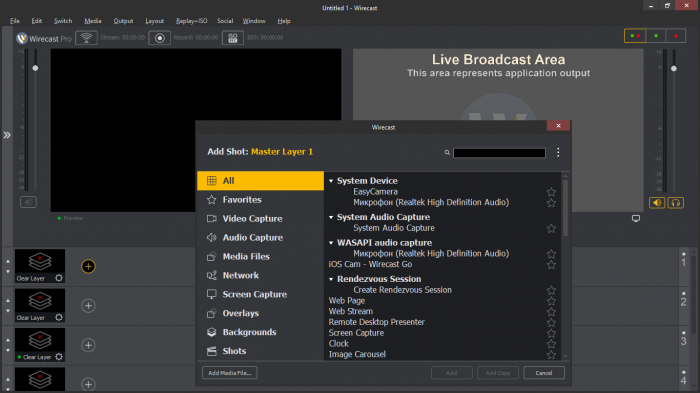Enable headphones monitoring icon
This screenshot has width=700, height=393.
click(x=675, y=203)
